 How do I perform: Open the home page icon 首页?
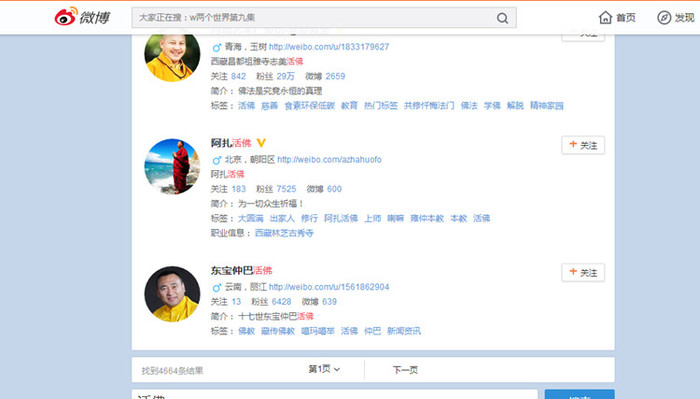click(x=605, y=17)
